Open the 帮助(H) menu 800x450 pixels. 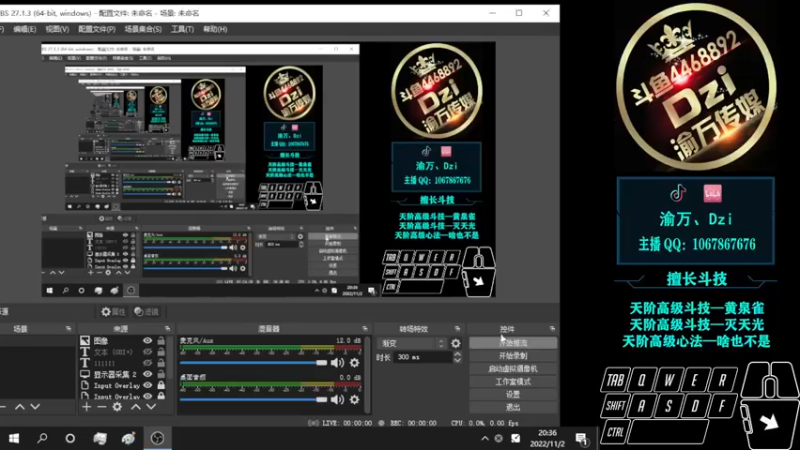coord(215,29)
